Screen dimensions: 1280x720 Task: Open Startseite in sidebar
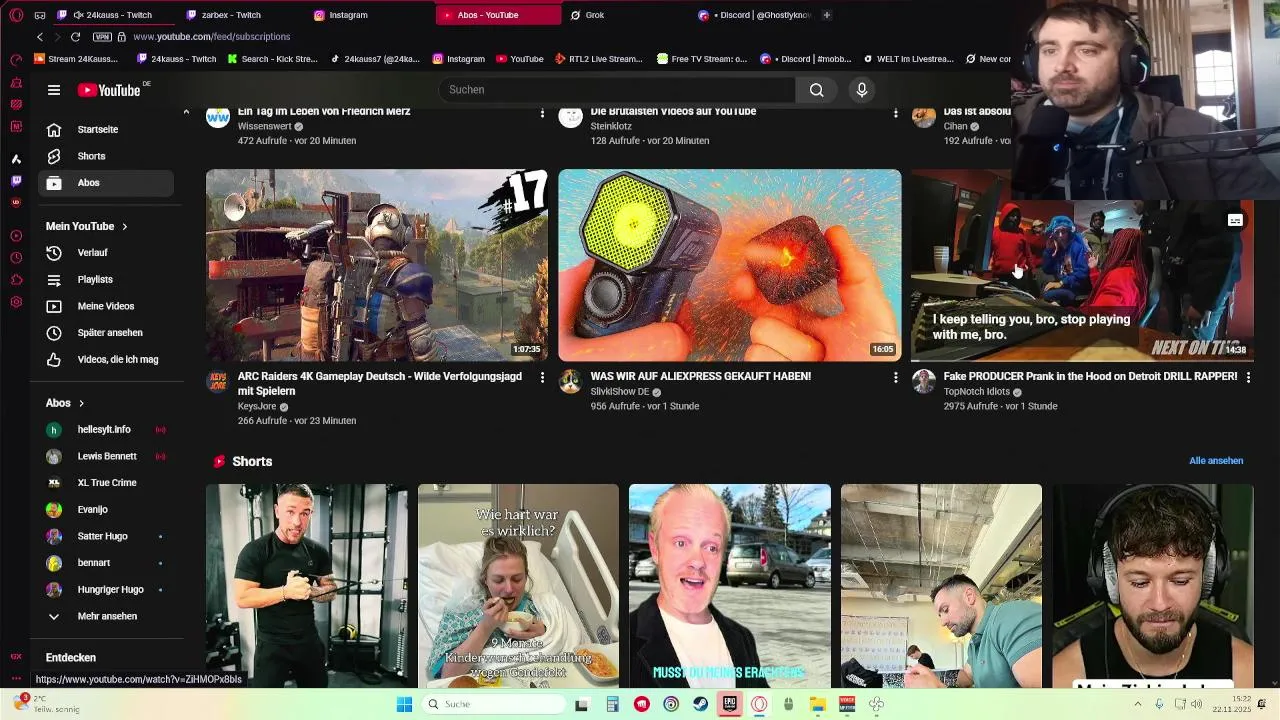click(x=106, y=129)
